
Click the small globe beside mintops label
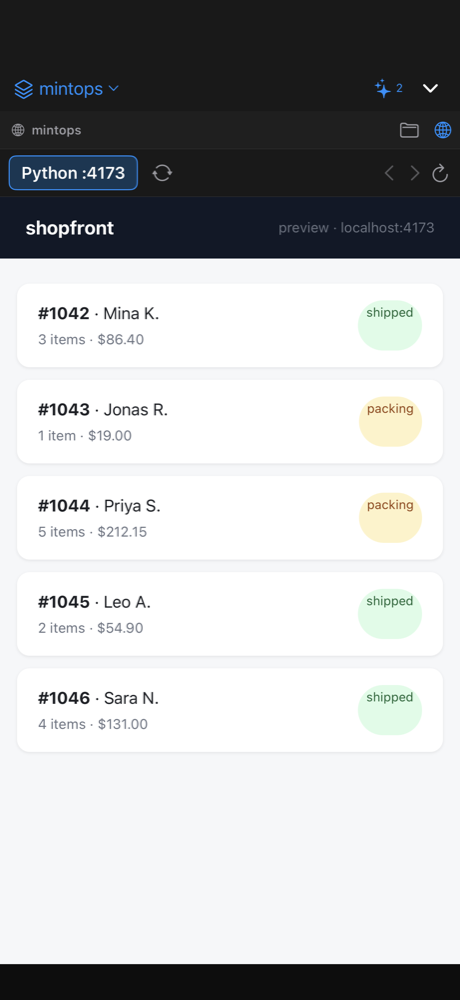point(18,130)
